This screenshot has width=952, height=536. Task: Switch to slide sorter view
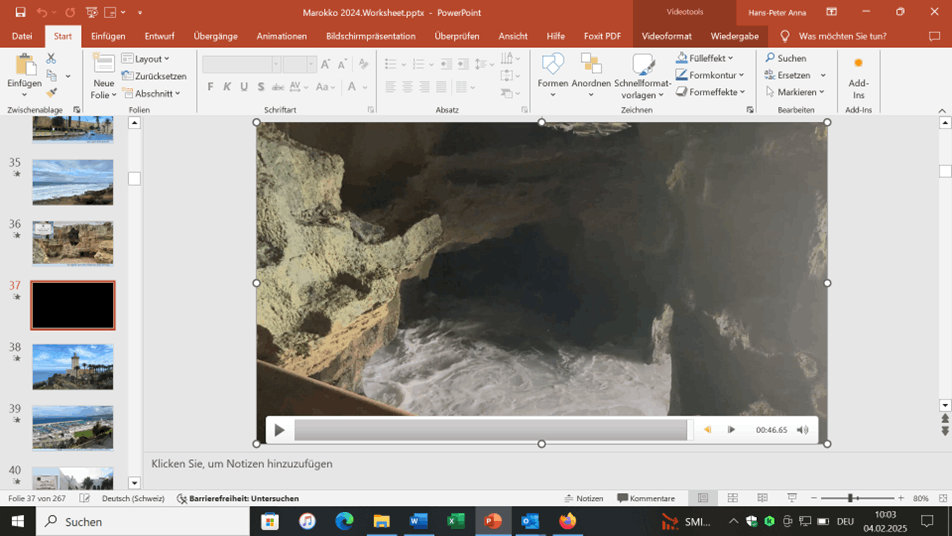click(733, 498)
